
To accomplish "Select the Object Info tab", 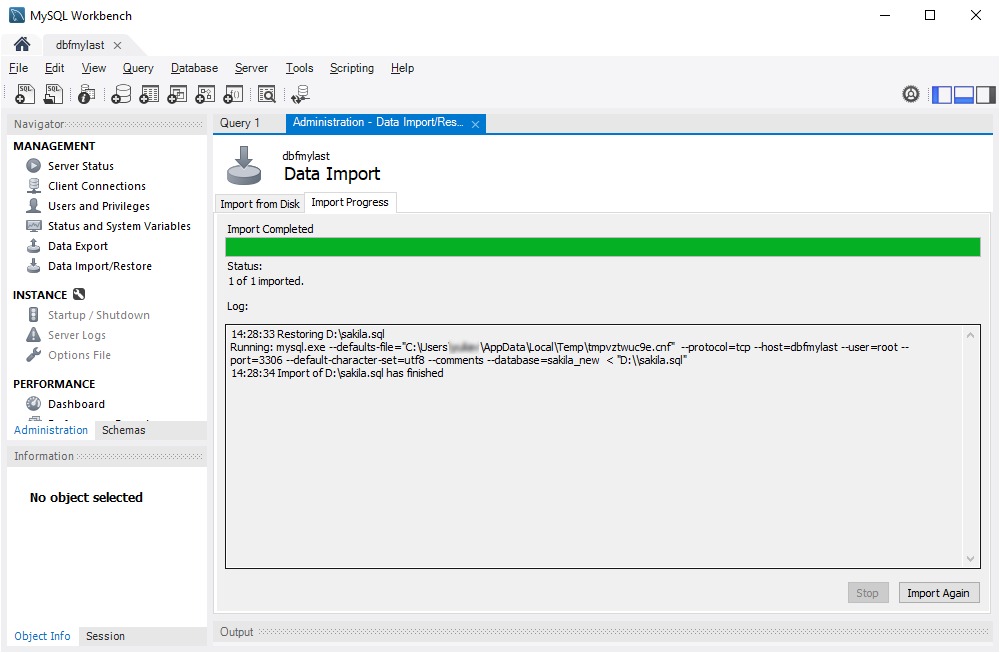I will click(42, 636).
